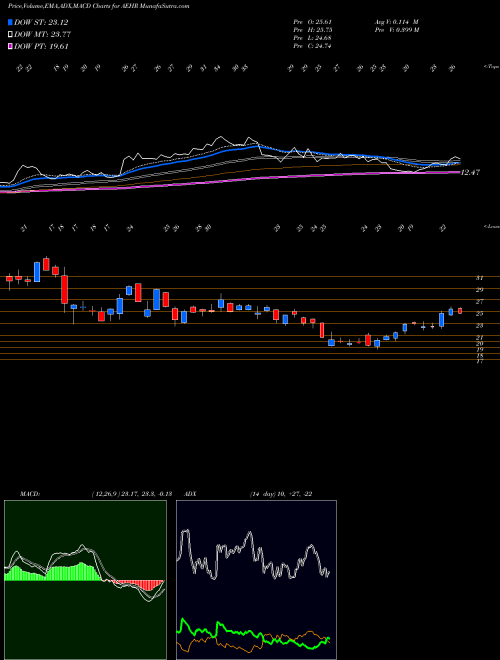This screenshot has height=660, width=500.
Task: Click the price axis label 29
Action: (x=479, y=290)
